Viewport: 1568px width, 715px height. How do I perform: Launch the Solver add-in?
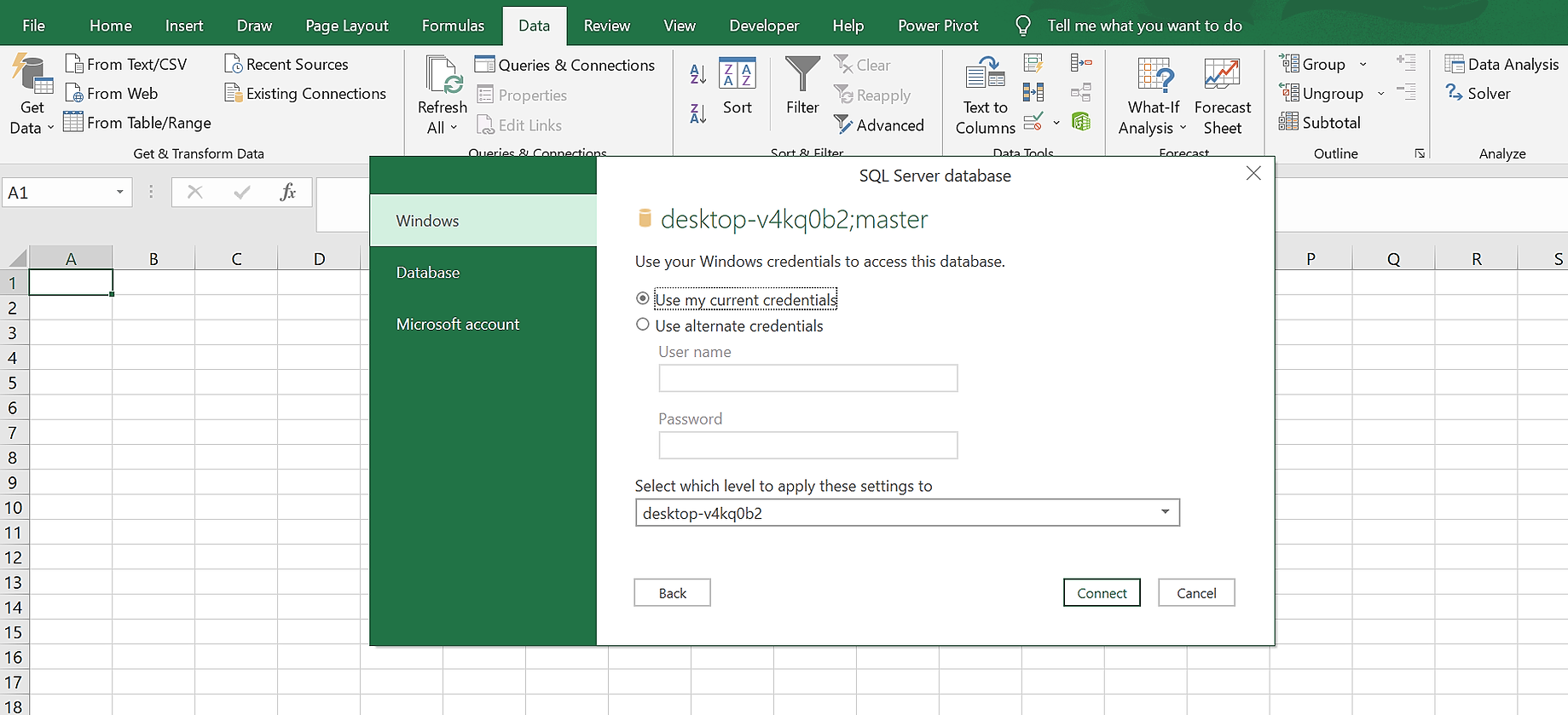1478,93
